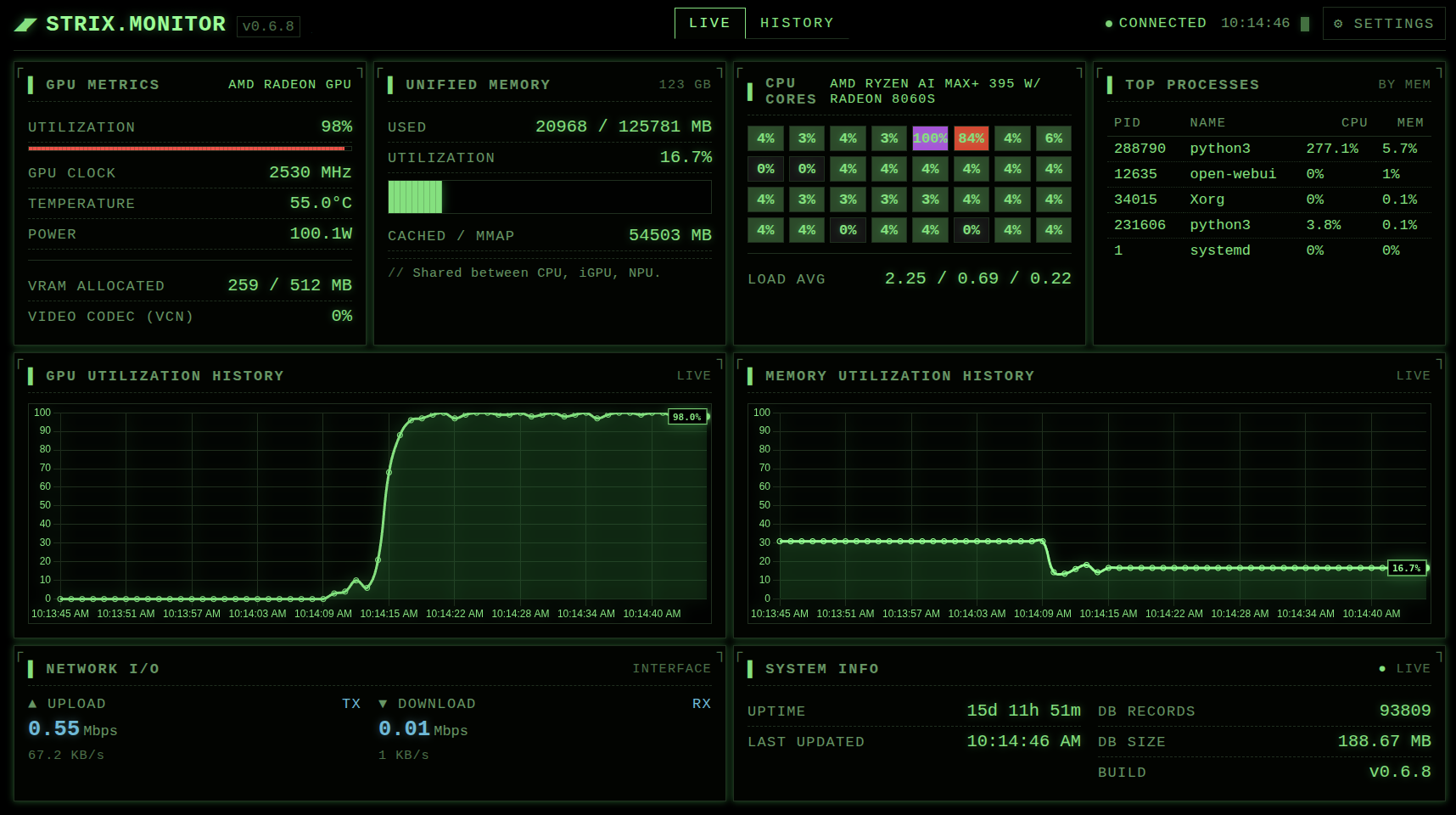This screenshot has height=815, width=1456.
Task: Click the temperature value 55.0°C
Action: click(321, 203)
